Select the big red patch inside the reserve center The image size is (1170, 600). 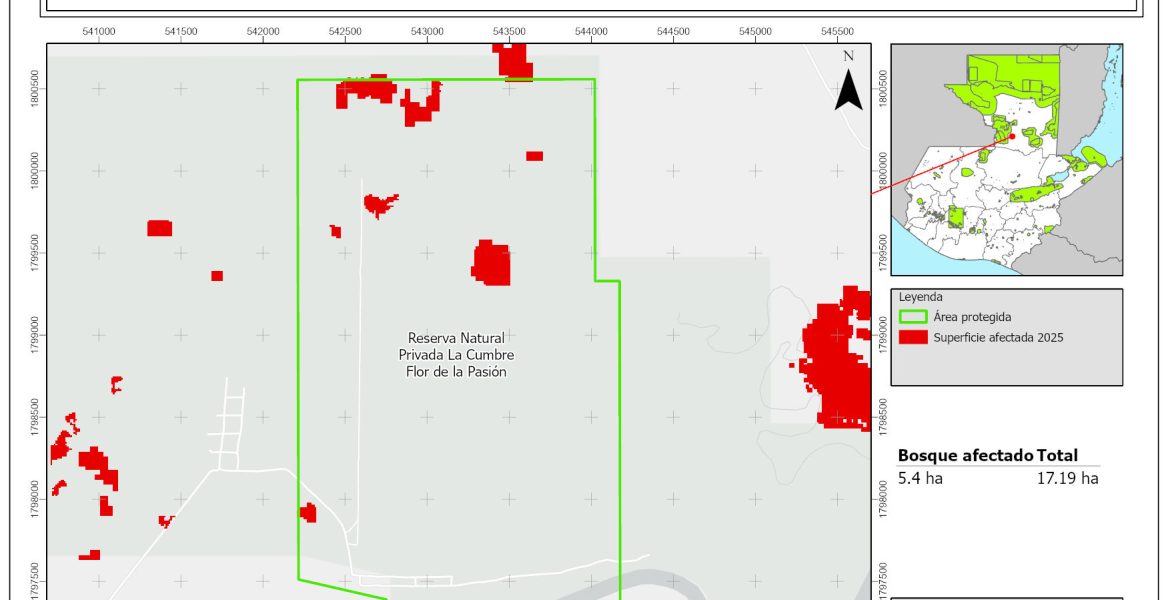click(x=492, y=263)
